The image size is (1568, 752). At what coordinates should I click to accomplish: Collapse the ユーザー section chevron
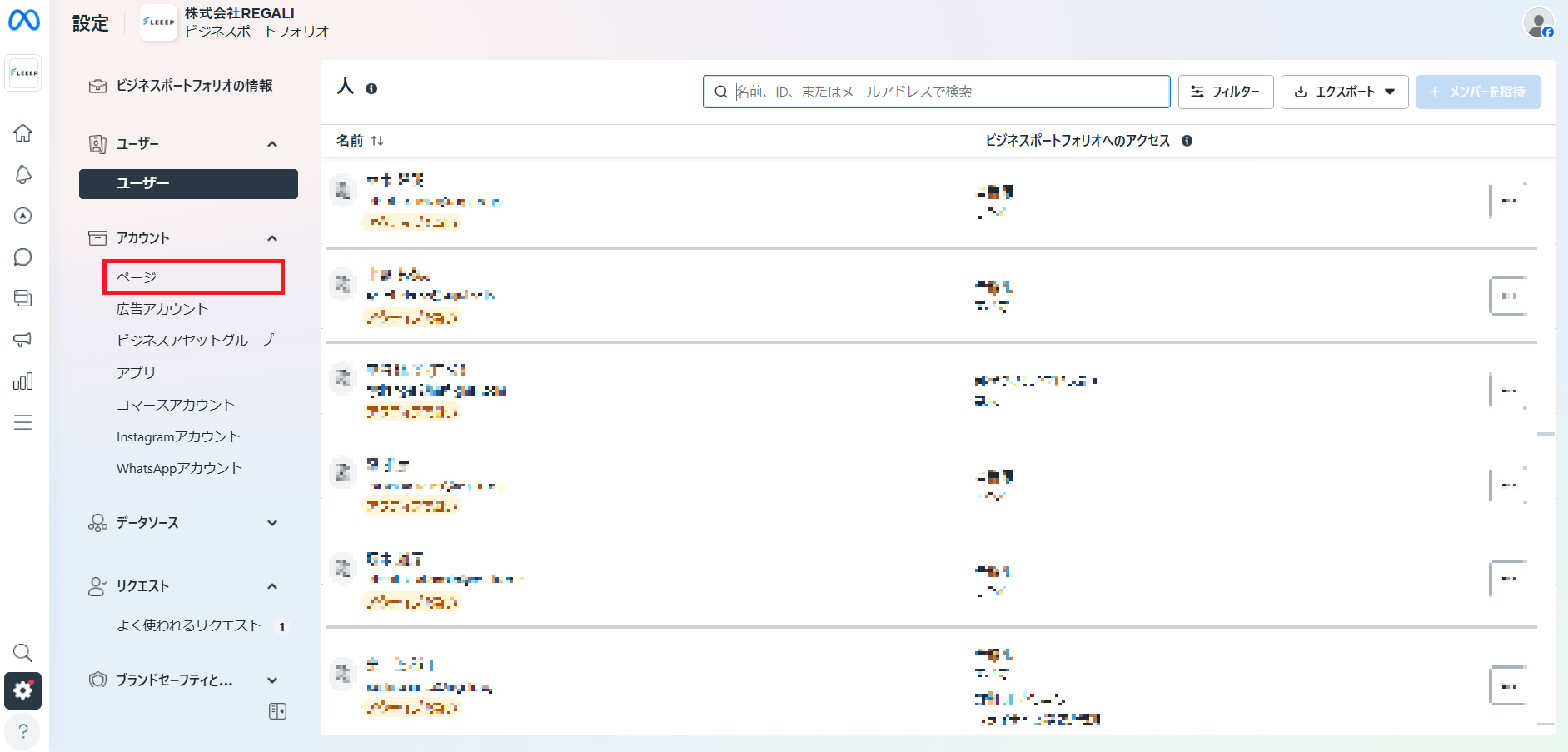(272, 144)
